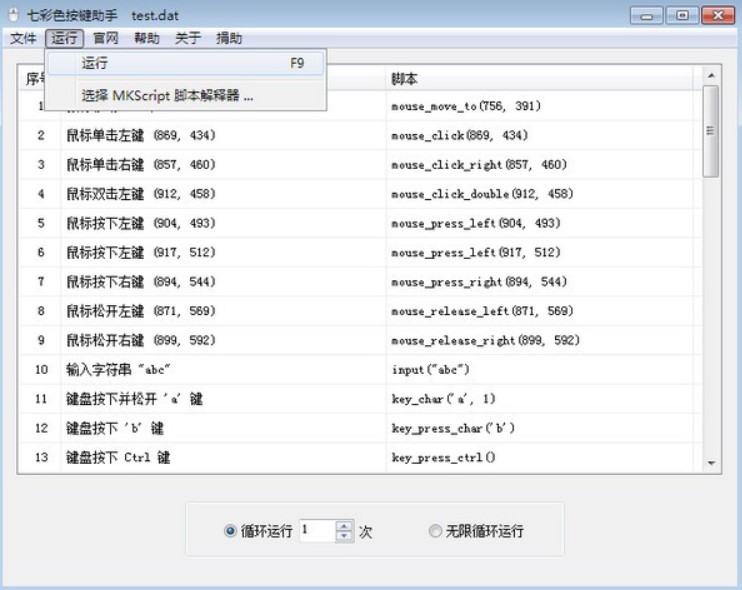Choose 运行 F9 from dropdown menu
Viewport: 742px width, 590px height.
tap(186, 63)
